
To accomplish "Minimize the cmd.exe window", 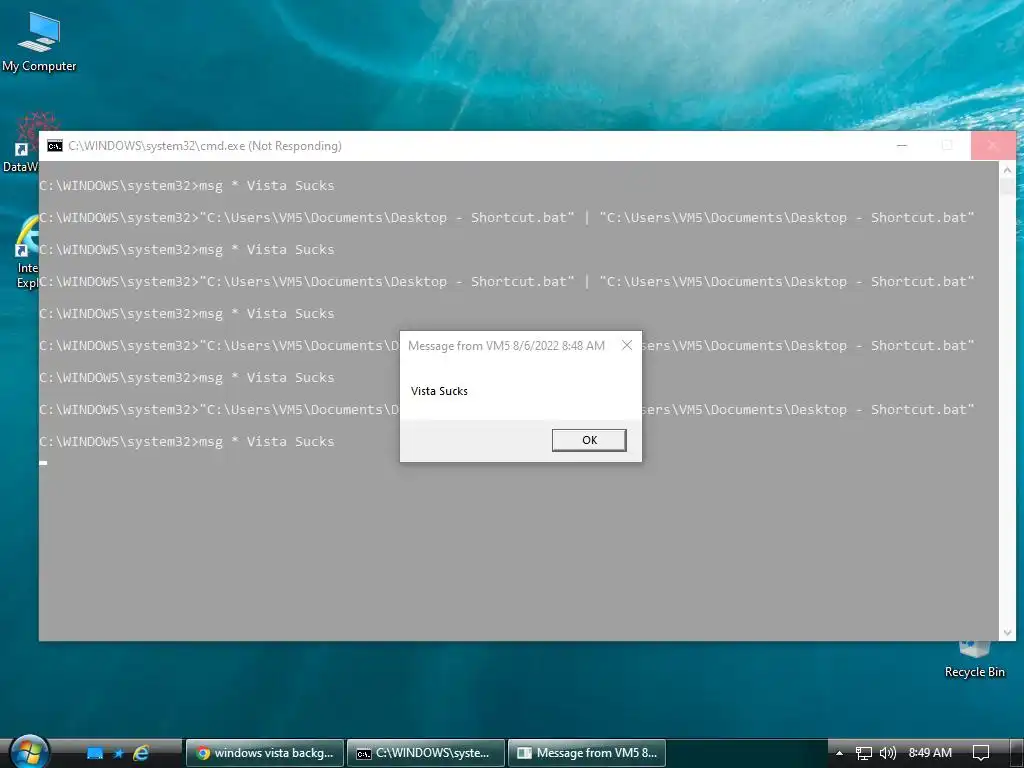I will tap(902, 146).
